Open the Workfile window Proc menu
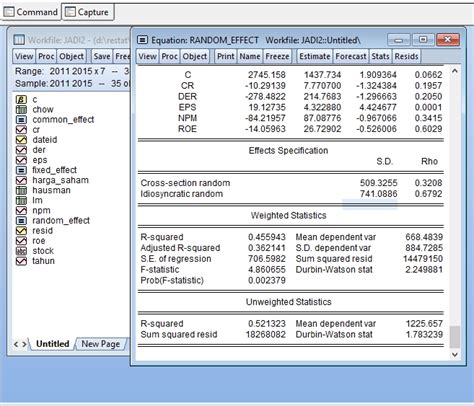The width and height of the screenshot is (474, 406). (x=46, y=56)
